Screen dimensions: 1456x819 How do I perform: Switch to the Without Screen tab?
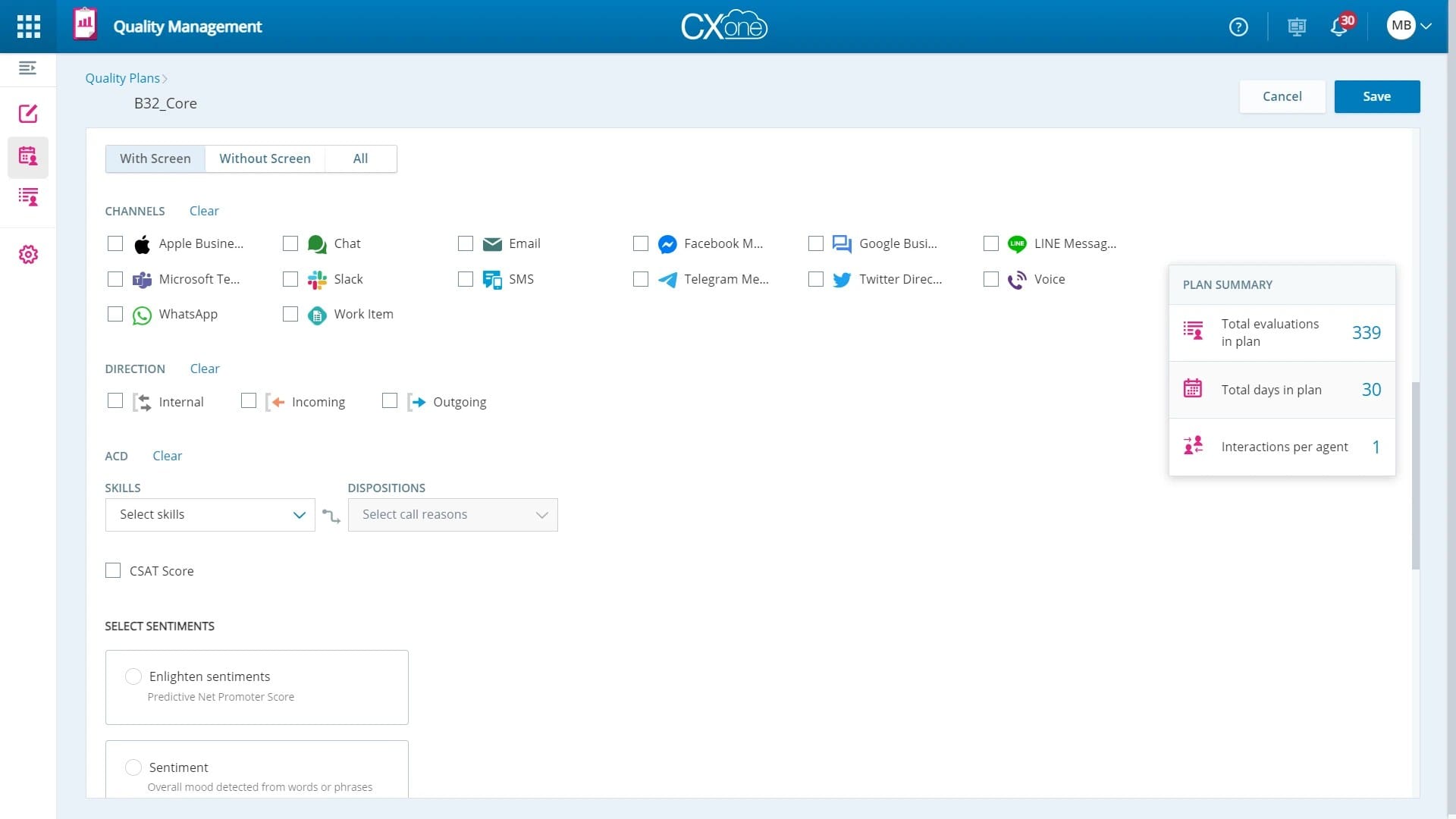coord(265,158)
